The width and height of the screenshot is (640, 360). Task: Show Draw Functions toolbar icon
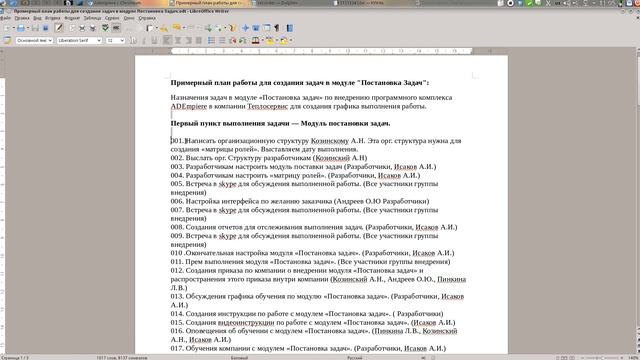coord(233,28)
